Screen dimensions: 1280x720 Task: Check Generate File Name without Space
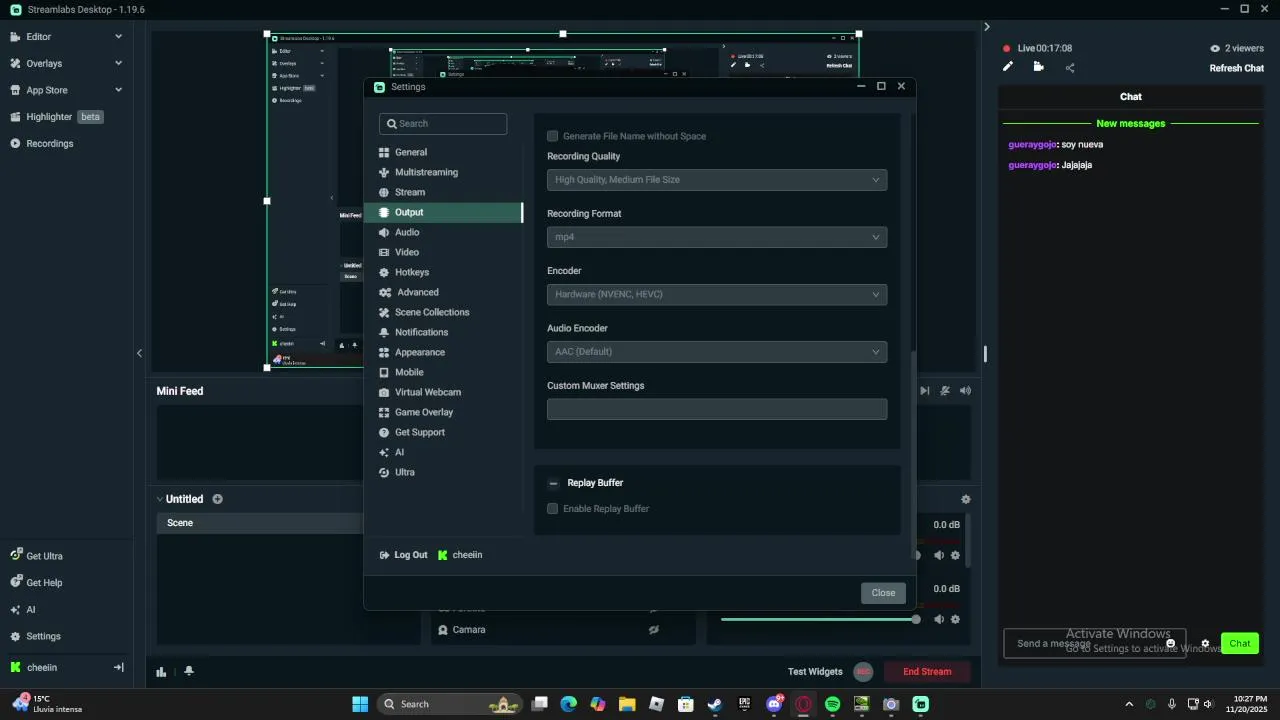pyautogui.click(x=552, y=136)
